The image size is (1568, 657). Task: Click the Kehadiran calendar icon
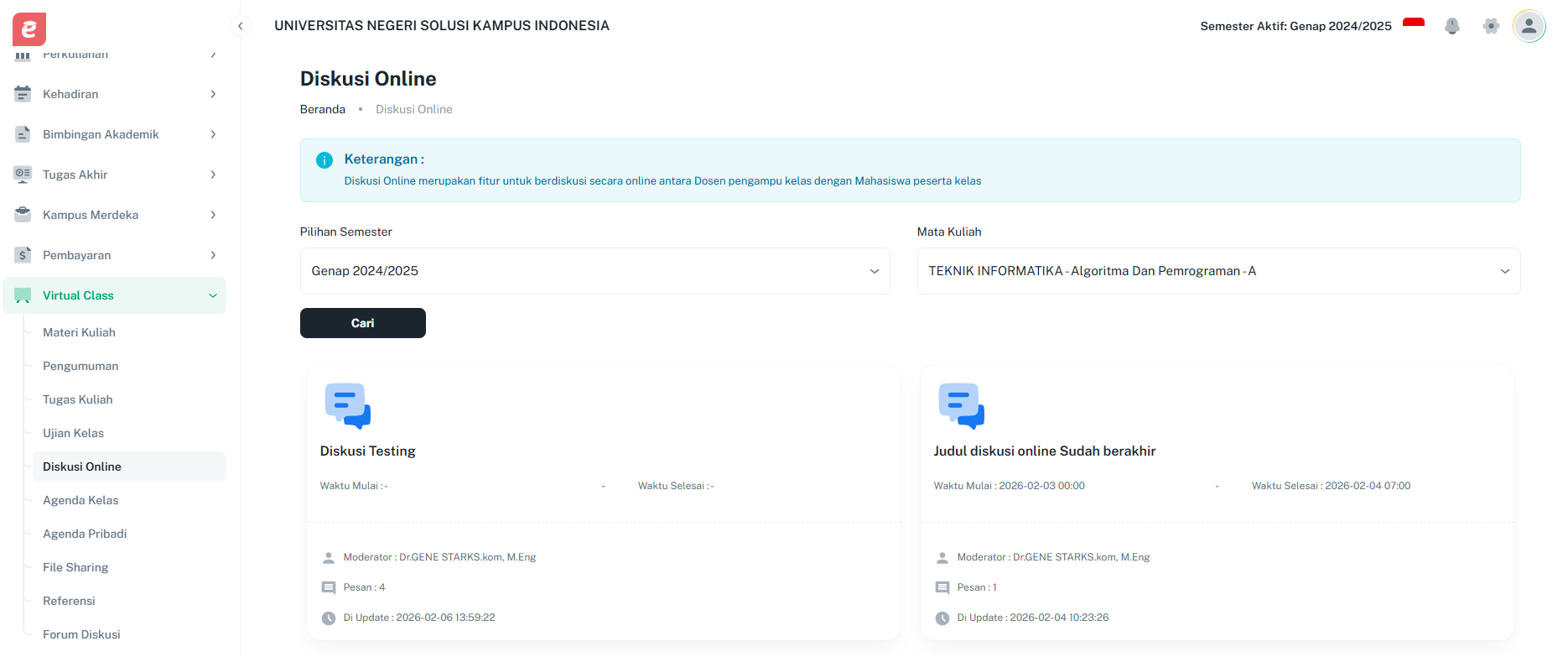23,94
